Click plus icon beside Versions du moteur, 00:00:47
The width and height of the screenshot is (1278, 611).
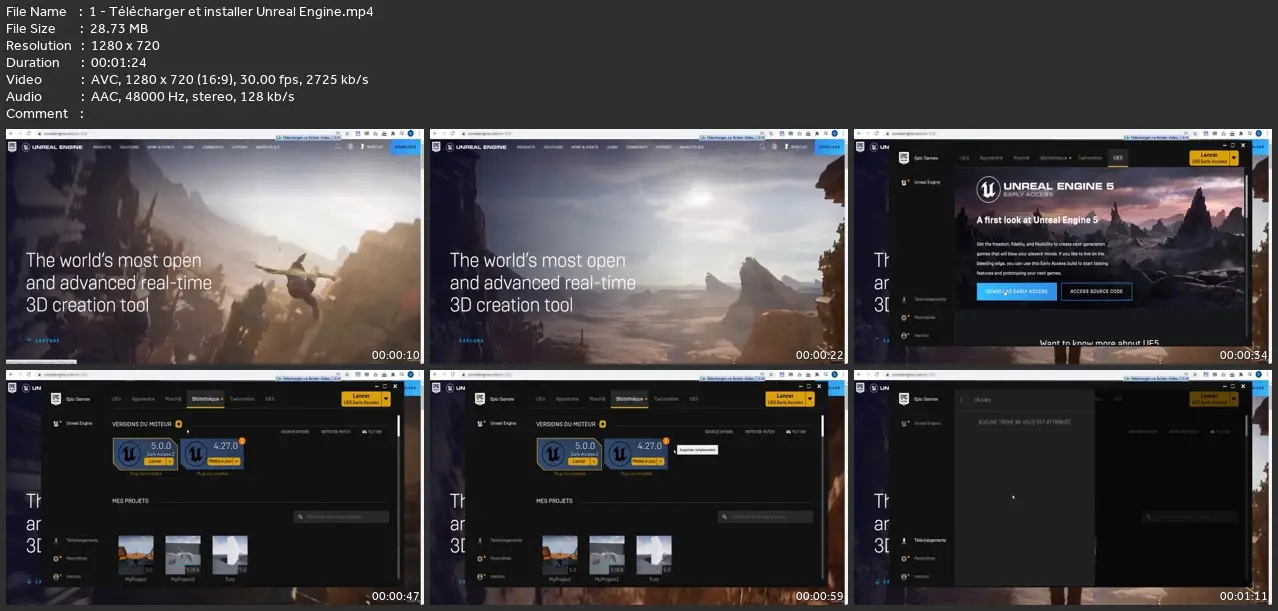point(179,424)
